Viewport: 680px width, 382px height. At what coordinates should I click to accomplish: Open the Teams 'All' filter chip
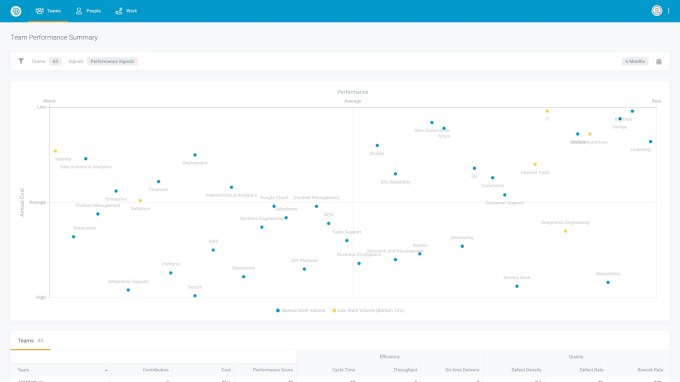pyautogui.click(x=55, y=62)
